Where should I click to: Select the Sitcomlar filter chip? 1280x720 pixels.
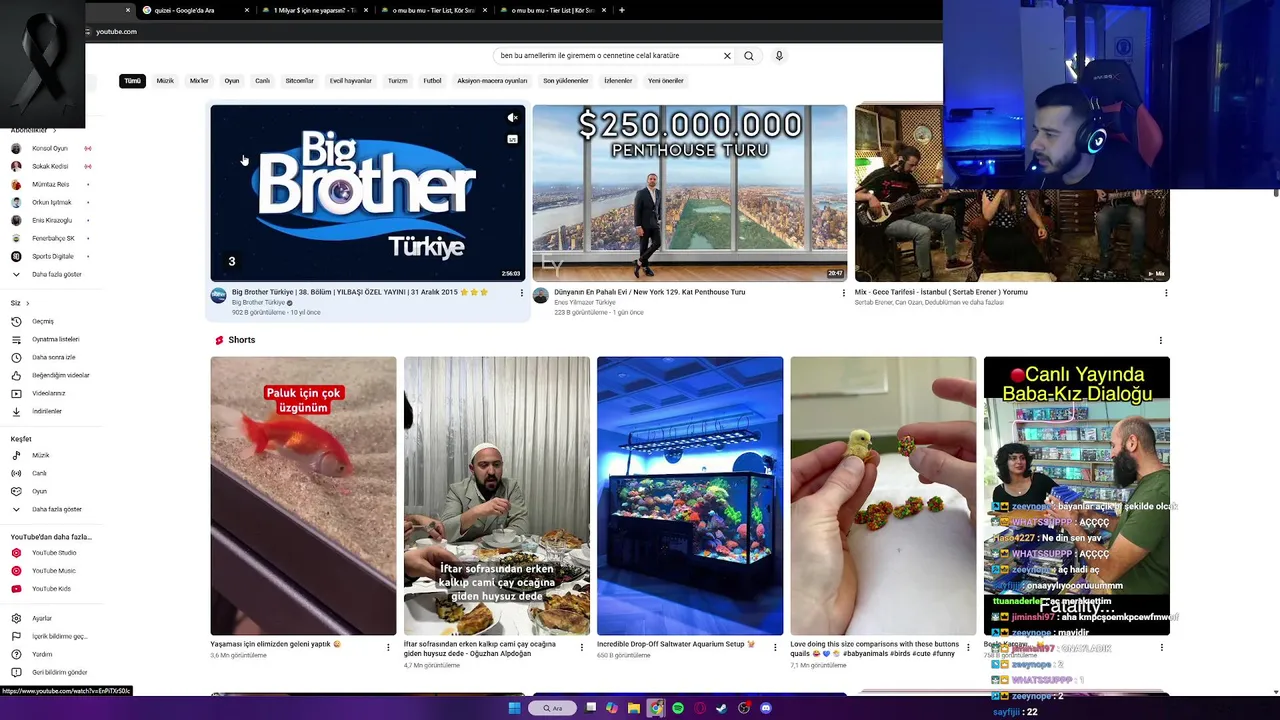click(299, 81)
